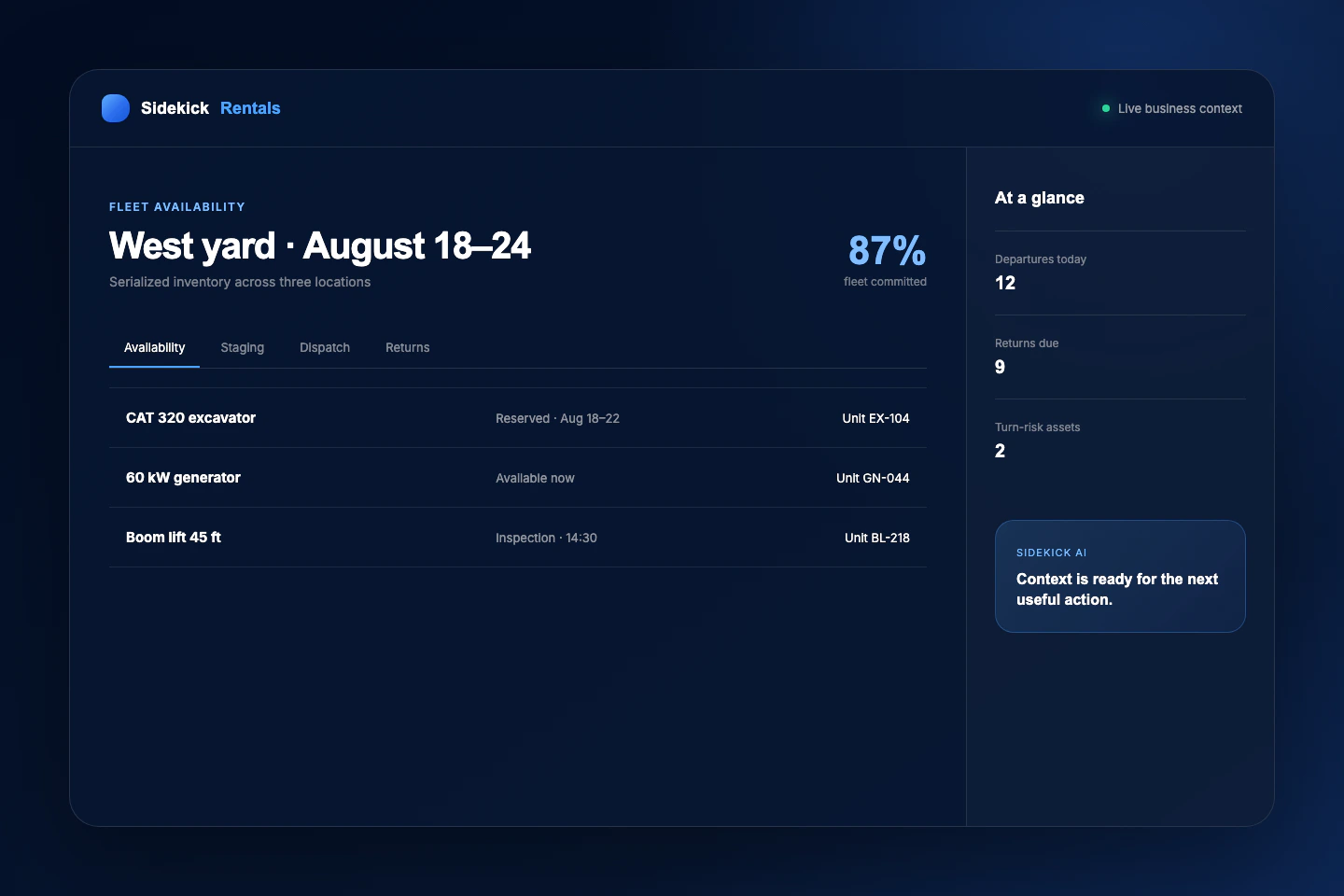Click the Live business context label
Image resolution: width=1344 pixels, height=896 pixels.
tap(1180, 108)
